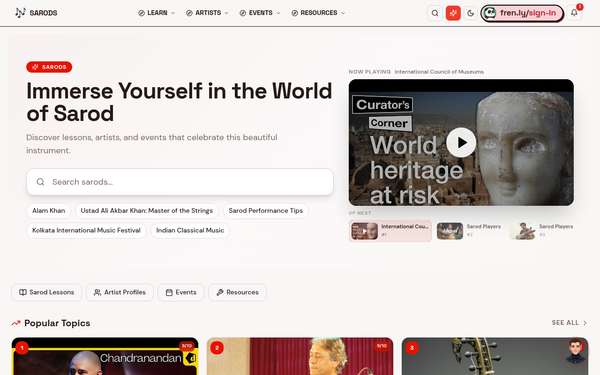This screenshot has height=375, width=600.
Task: Click the compass icon beside Events
Action: pyautogui.click(x=243, y=13)
